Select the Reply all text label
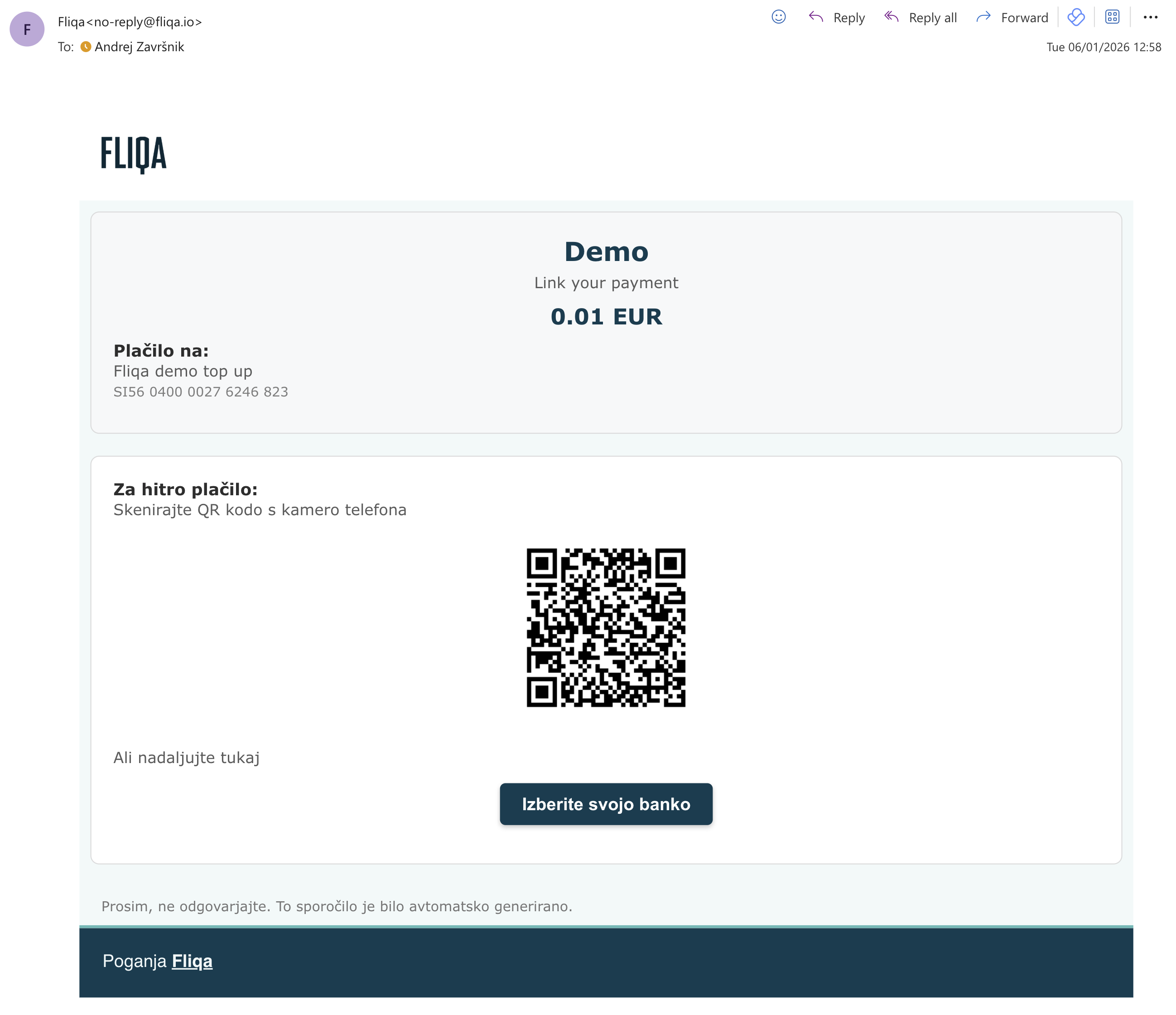 933,17
